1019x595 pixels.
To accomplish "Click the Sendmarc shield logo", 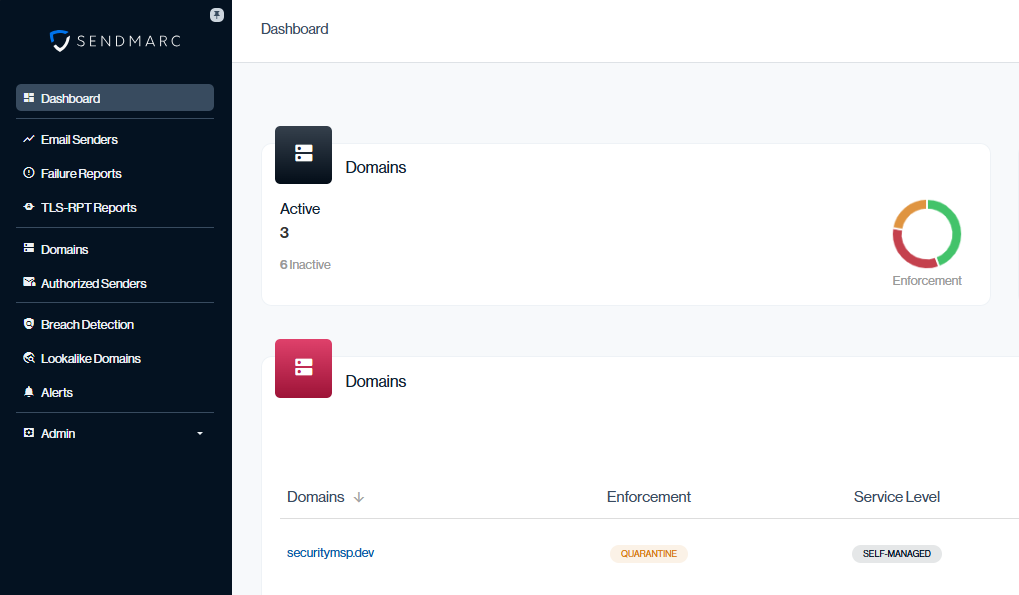I will [60, 41].
